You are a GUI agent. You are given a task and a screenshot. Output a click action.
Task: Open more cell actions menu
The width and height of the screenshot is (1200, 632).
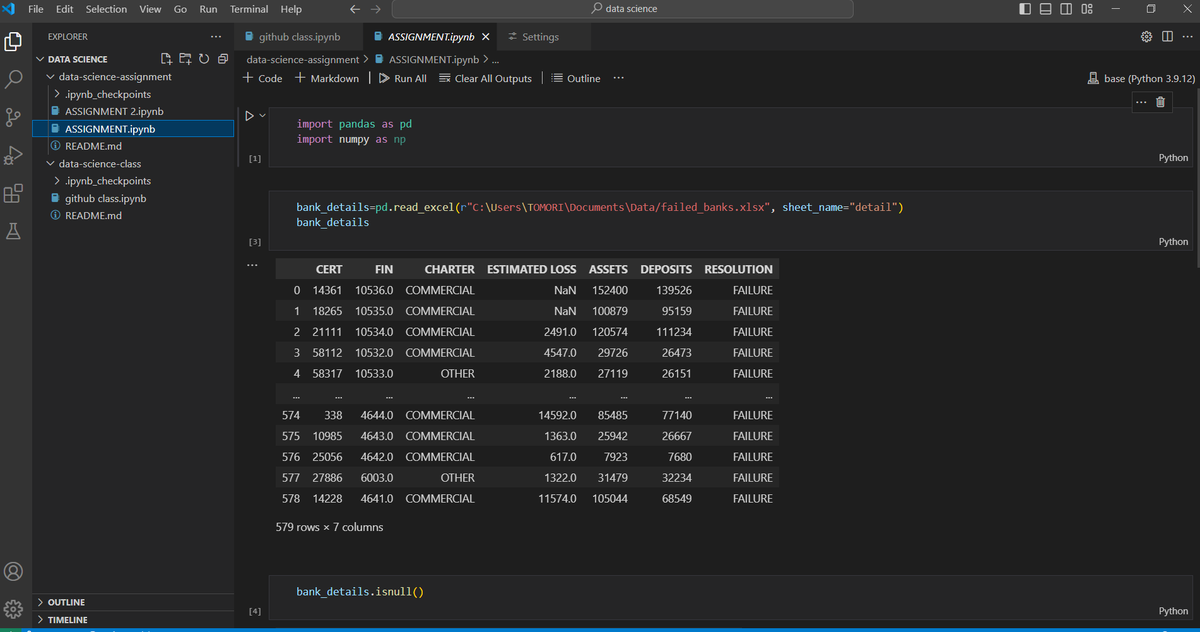click(x=1141, y=101)
